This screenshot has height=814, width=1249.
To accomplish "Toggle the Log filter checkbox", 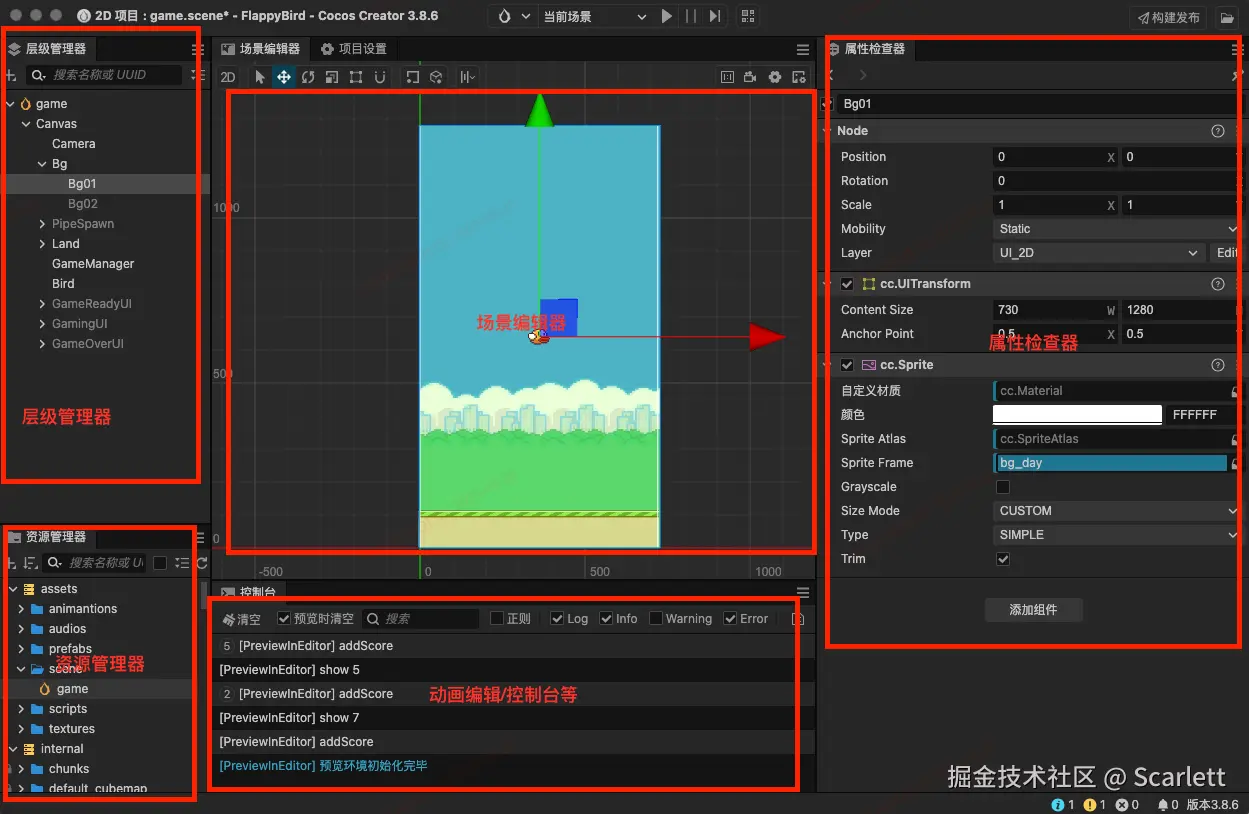I will 557,619.
